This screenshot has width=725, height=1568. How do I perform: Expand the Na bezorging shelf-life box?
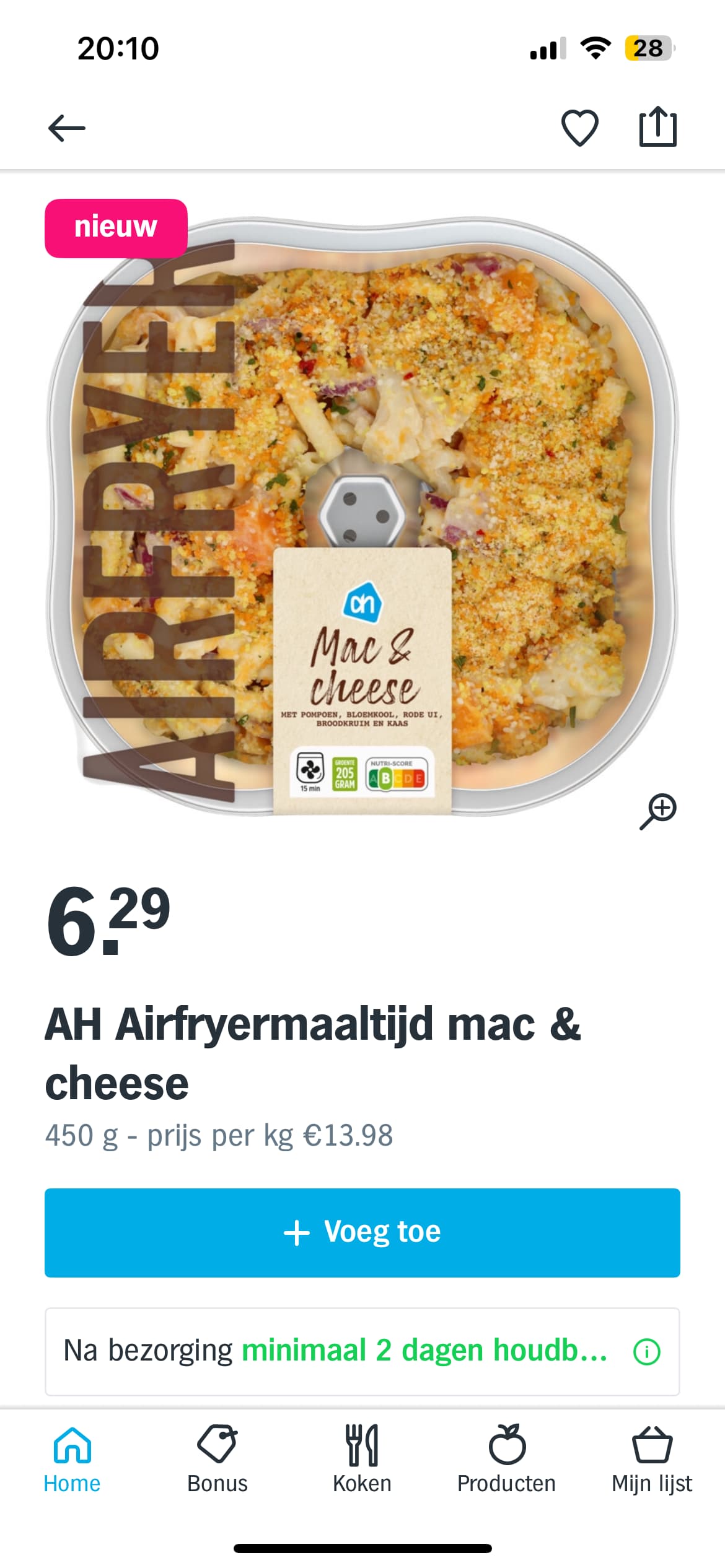[x=362, y=1351]
